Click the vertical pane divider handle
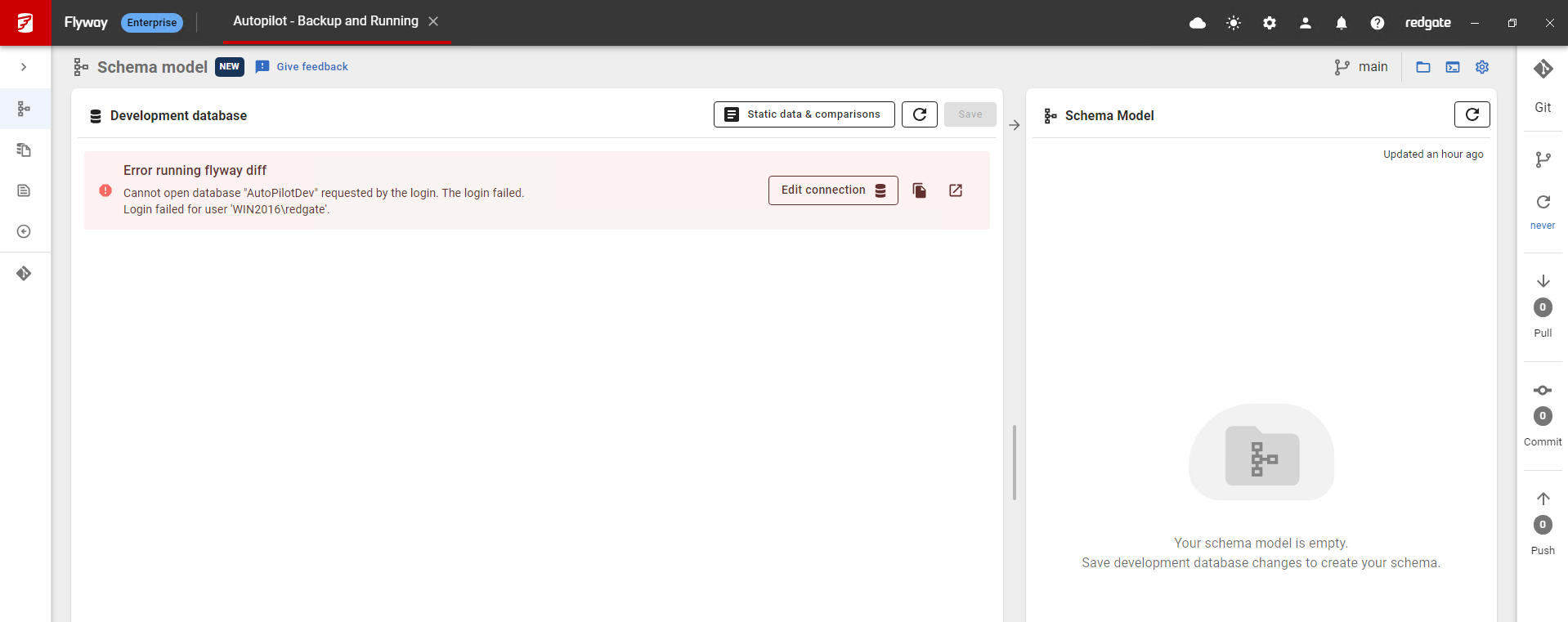The image size is (1568, 622). (1015, 462)
